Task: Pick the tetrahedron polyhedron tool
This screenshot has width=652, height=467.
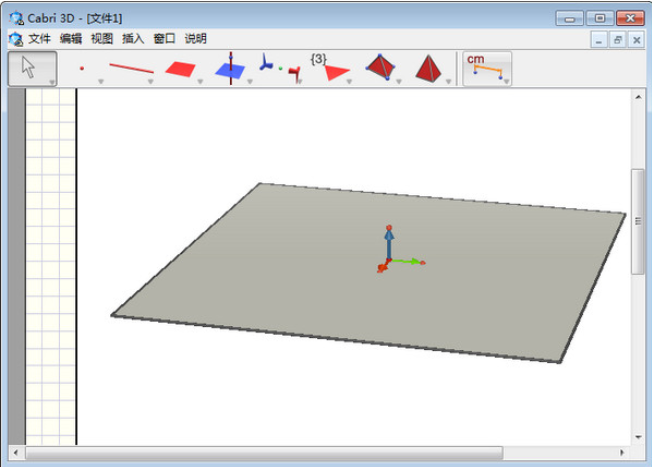Action: [x=380, y=67]
